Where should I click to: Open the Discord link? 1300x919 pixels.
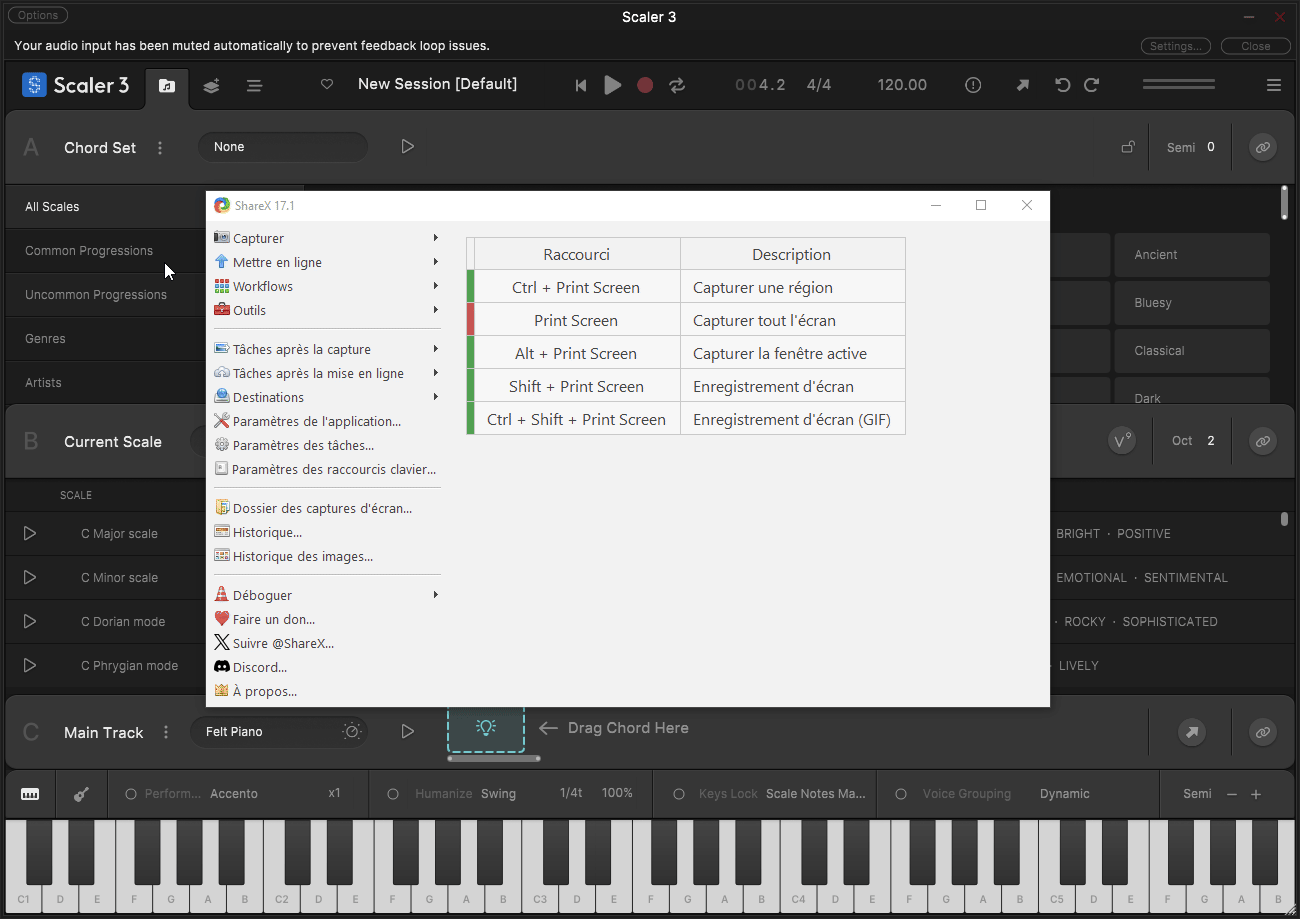pyautogui.click(x=327, y=667)
